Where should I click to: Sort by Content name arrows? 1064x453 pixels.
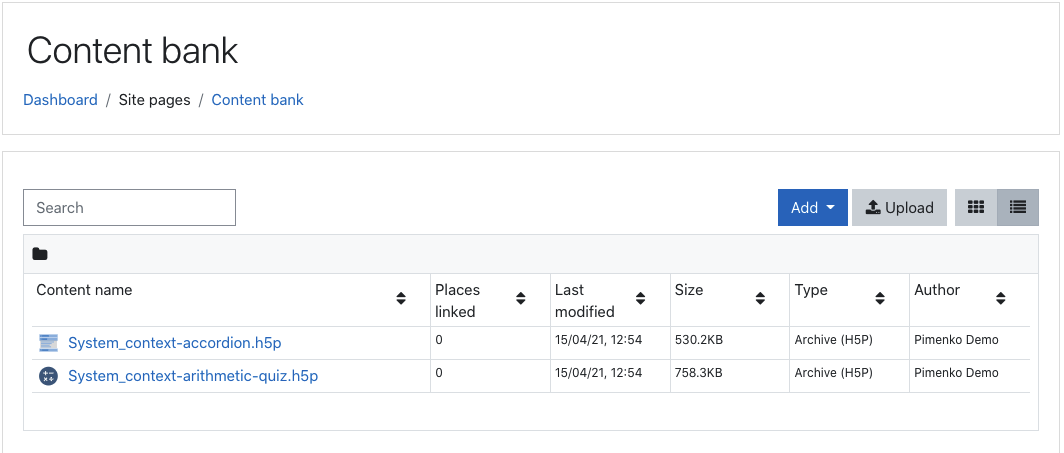click(x=401, y=298)
